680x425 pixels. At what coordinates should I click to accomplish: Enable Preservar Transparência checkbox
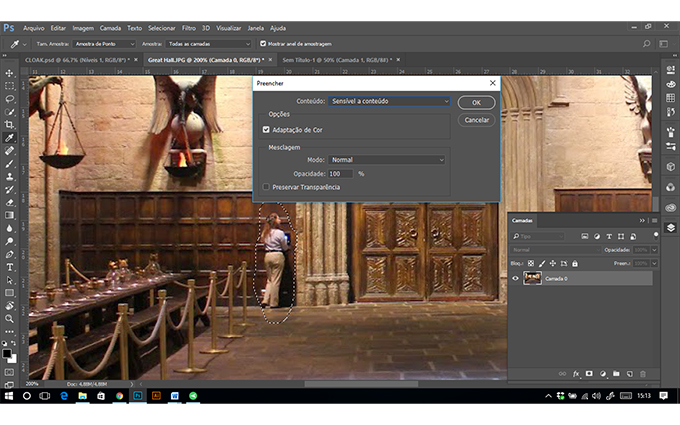[266, 187]
